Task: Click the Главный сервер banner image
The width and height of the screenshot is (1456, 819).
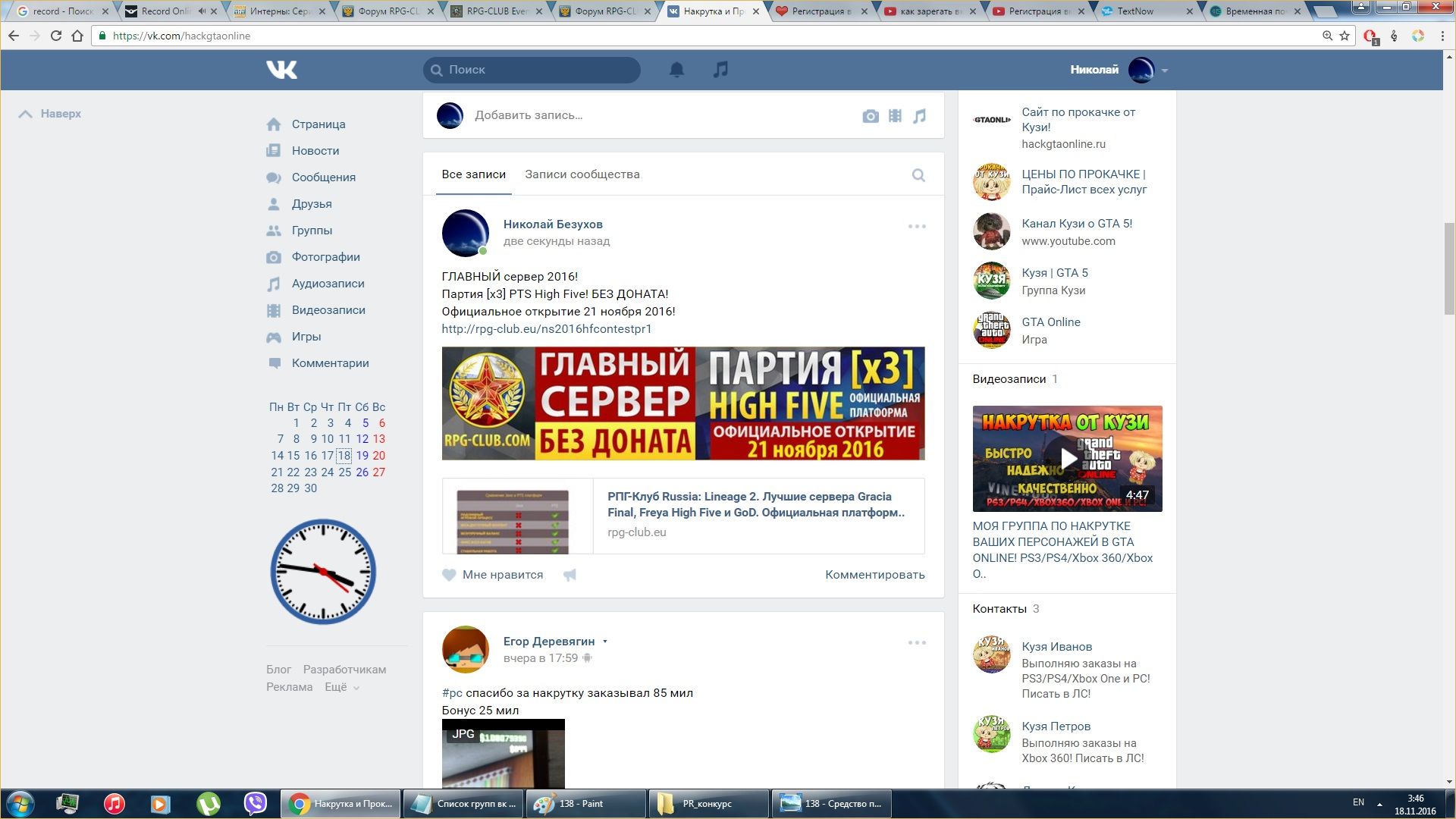Action: click(683, 403)
